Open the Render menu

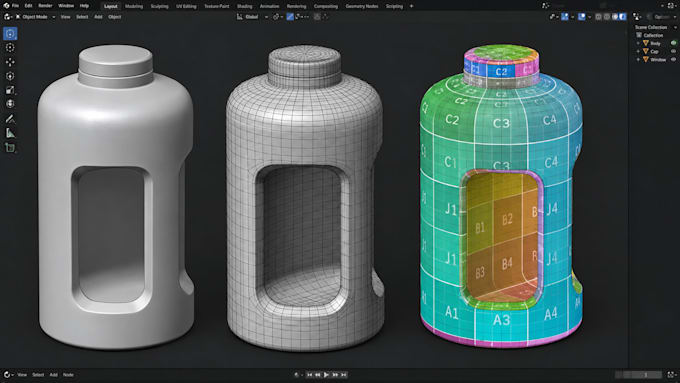pos(45,6)
